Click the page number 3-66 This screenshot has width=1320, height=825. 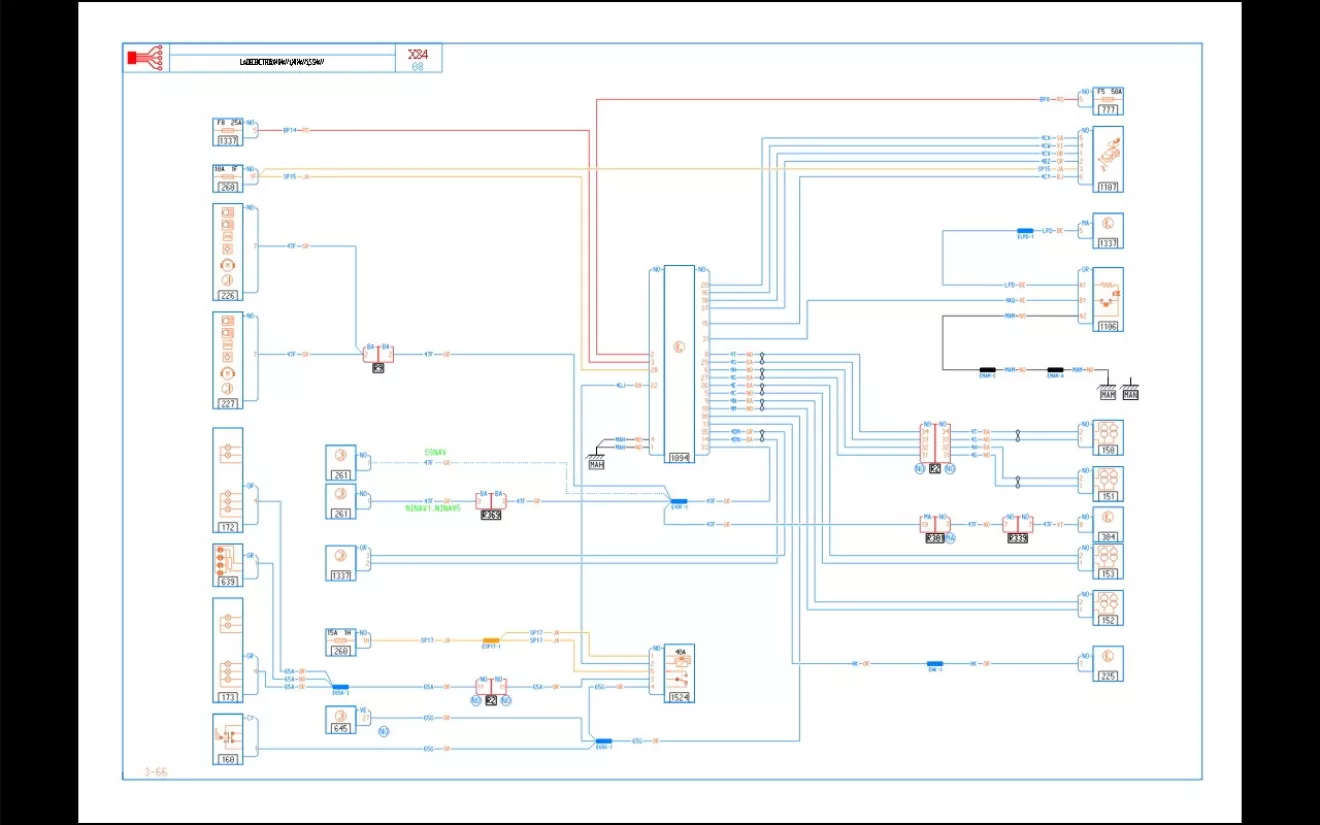[x=155, y=772]
